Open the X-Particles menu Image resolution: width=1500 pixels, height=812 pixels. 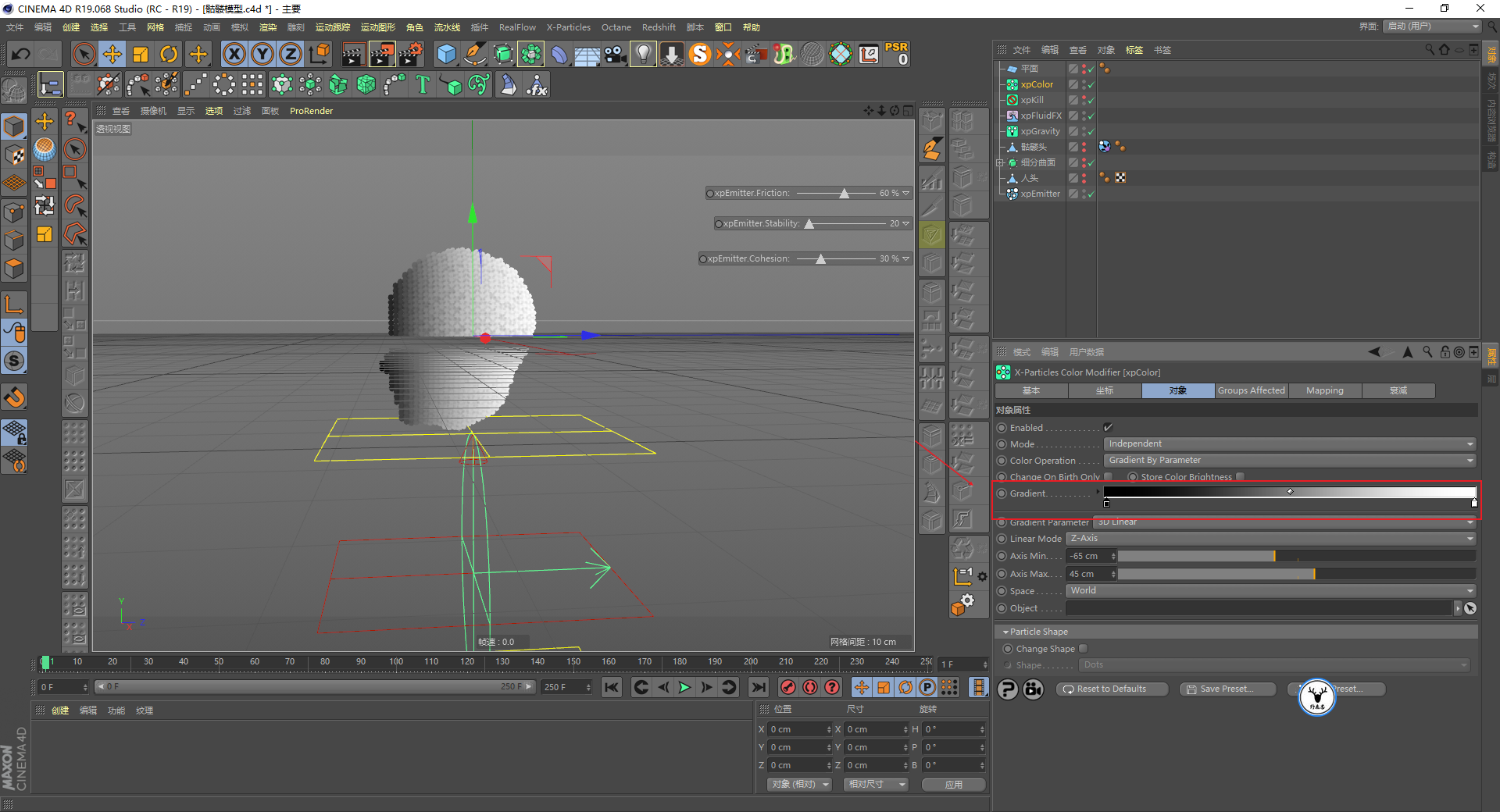[568, 27]
